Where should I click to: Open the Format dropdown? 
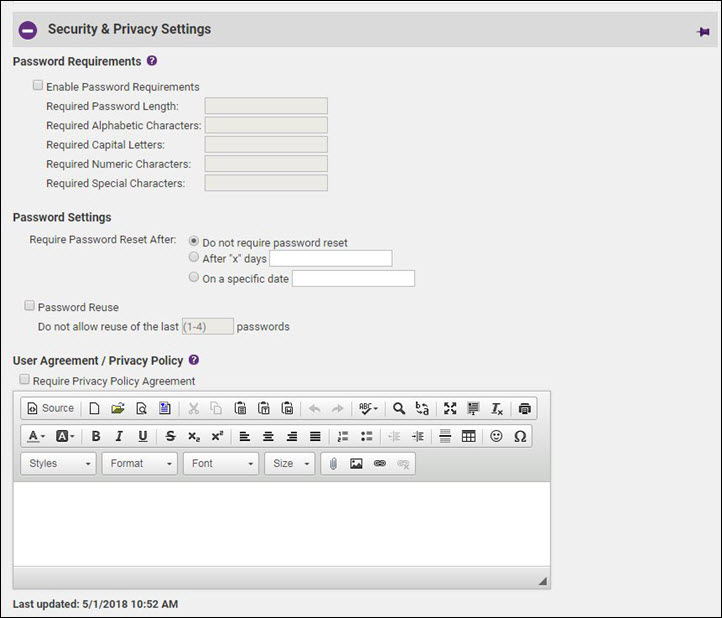point(140,464)
